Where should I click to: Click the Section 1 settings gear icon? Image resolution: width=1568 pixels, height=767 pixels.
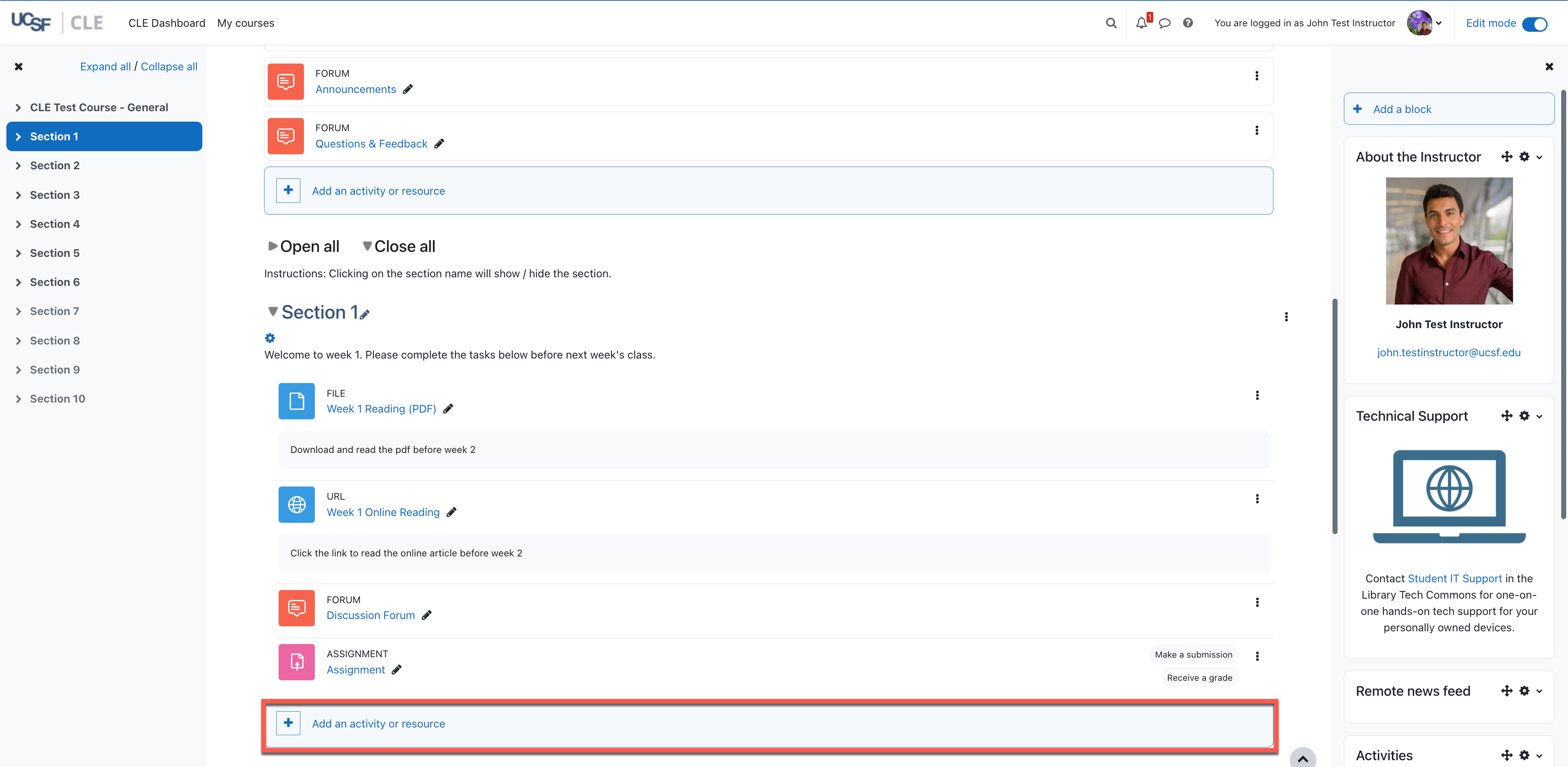(269, 338)
